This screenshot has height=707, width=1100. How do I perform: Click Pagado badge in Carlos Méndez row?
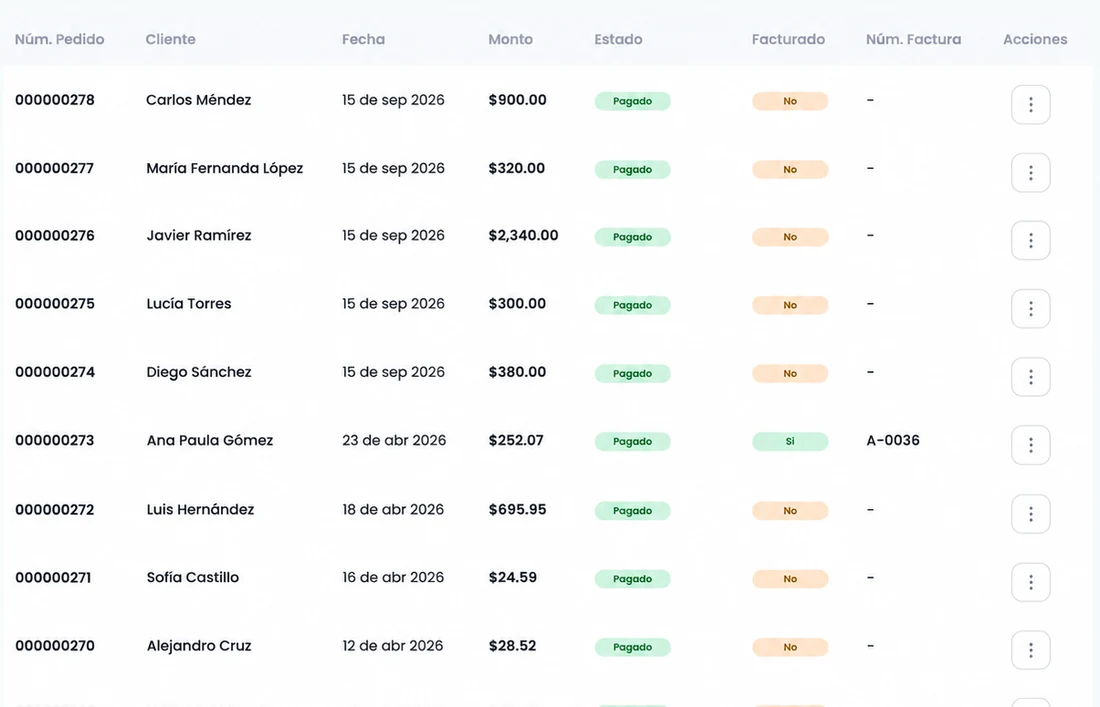(632, 101)
